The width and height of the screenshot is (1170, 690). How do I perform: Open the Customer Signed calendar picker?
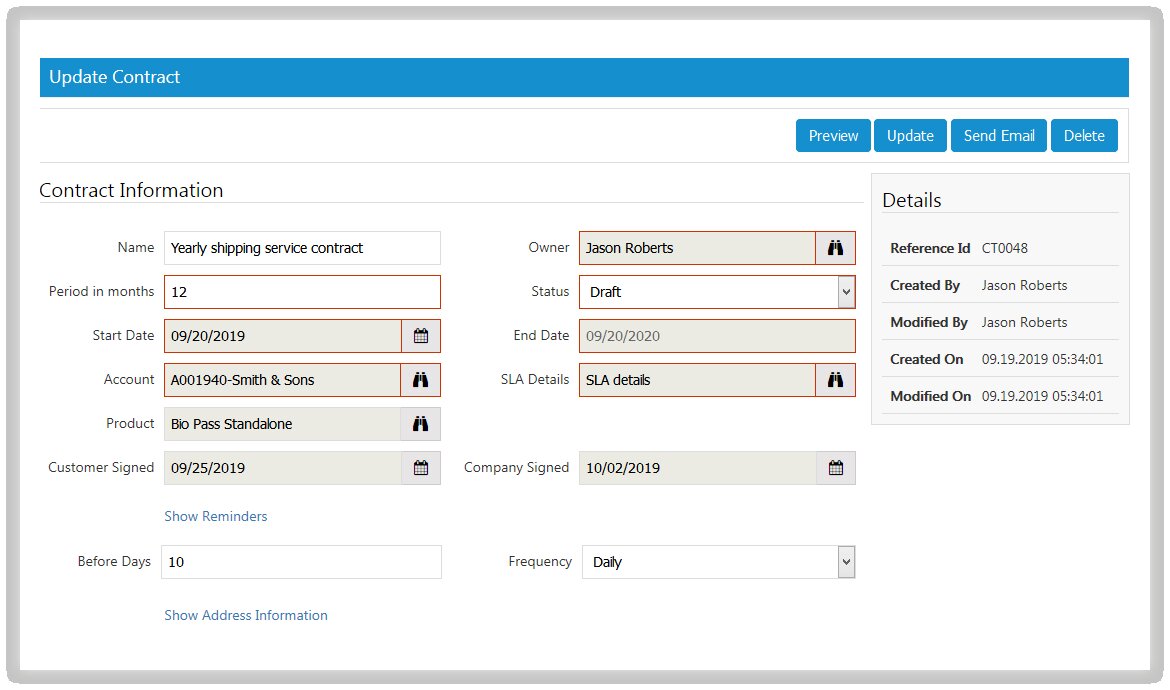pos(421,468)
